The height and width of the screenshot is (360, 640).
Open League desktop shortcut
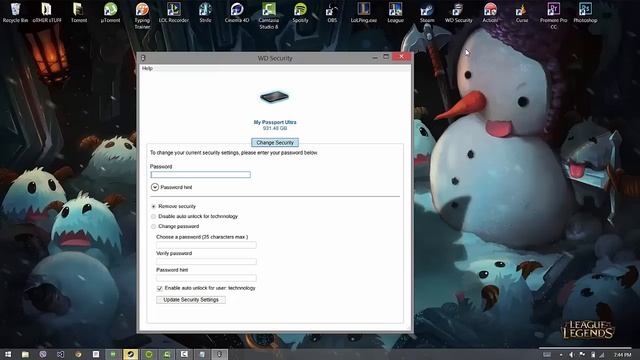395,12
